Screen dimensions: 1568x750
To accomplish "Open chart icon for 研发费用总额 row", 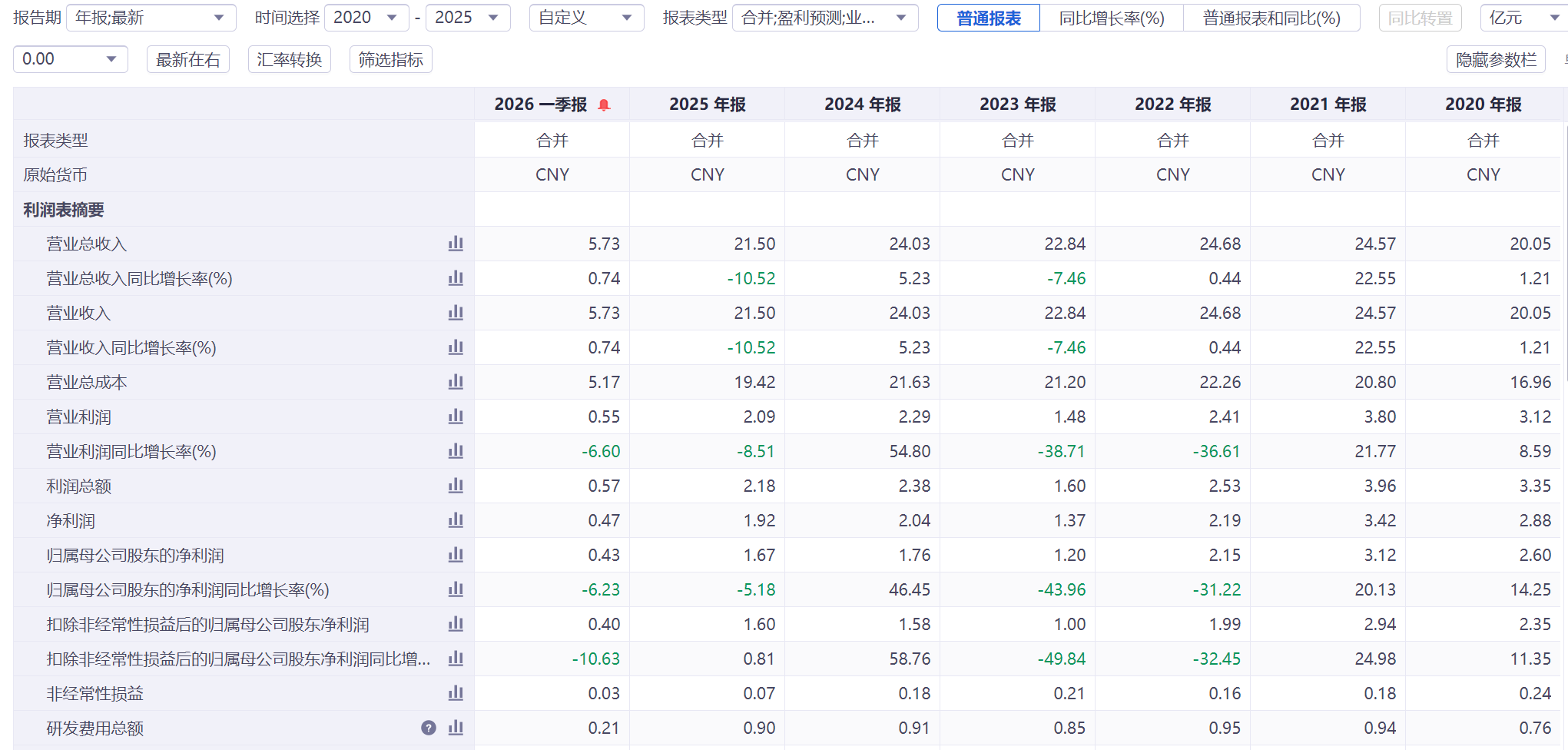I will coord(456,728).
